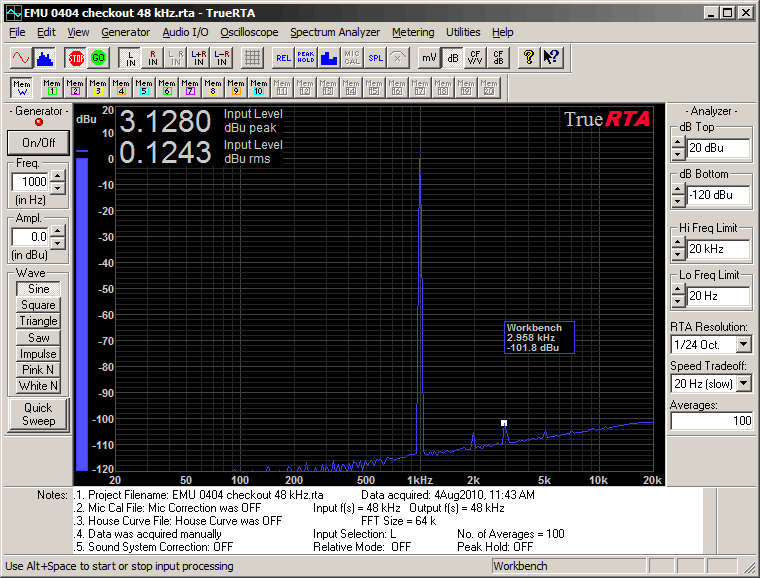Click memory slot Mem 4

121,87
